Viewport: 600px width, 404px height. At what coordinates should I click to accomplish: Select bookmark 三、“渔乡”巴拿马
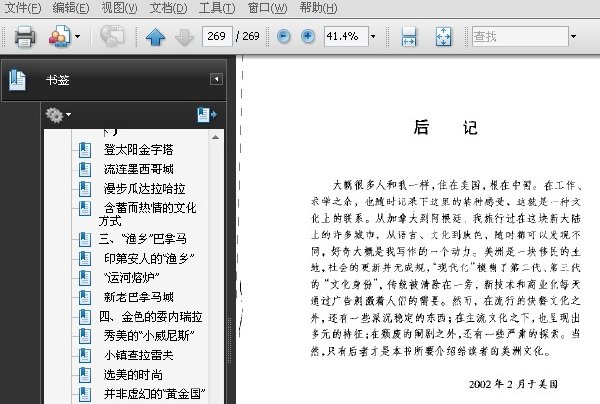143,239
